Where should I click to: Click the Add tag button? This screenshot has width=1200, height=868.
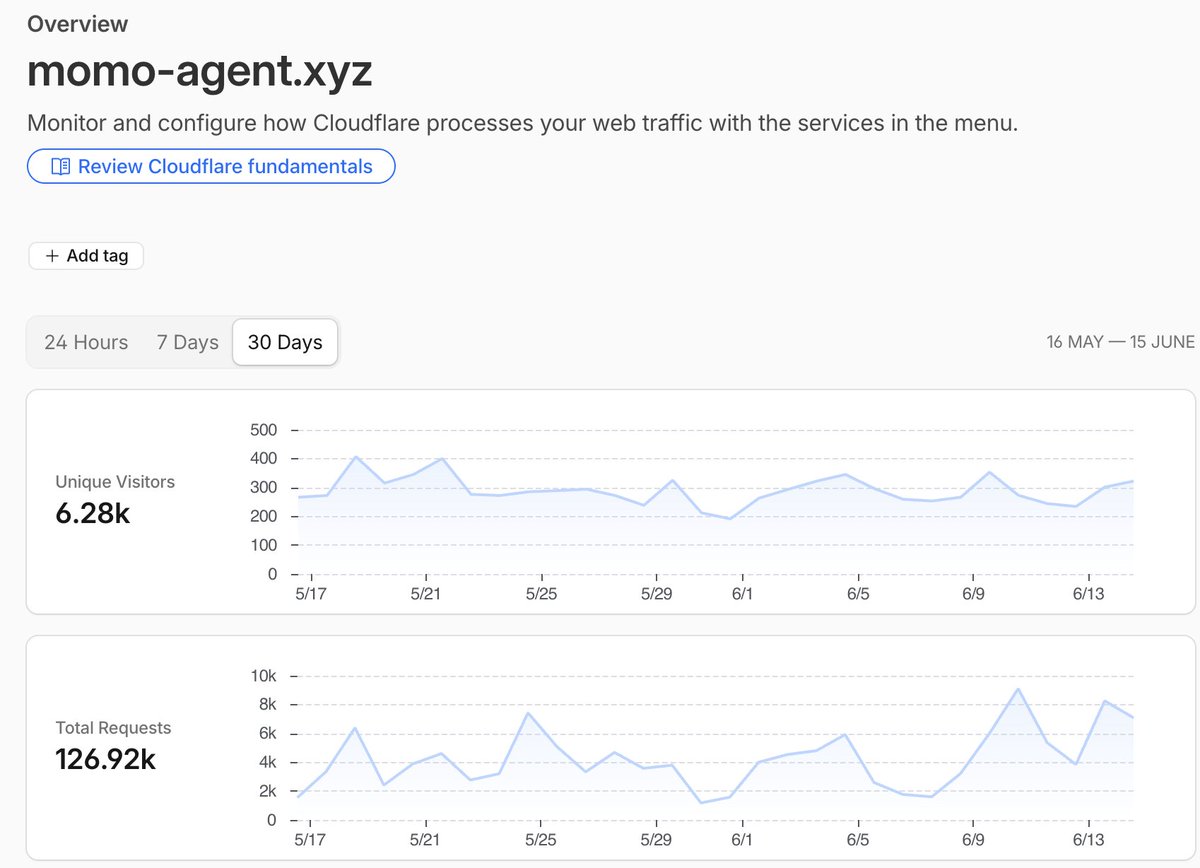pyautogui.click(x=86, y=256)
